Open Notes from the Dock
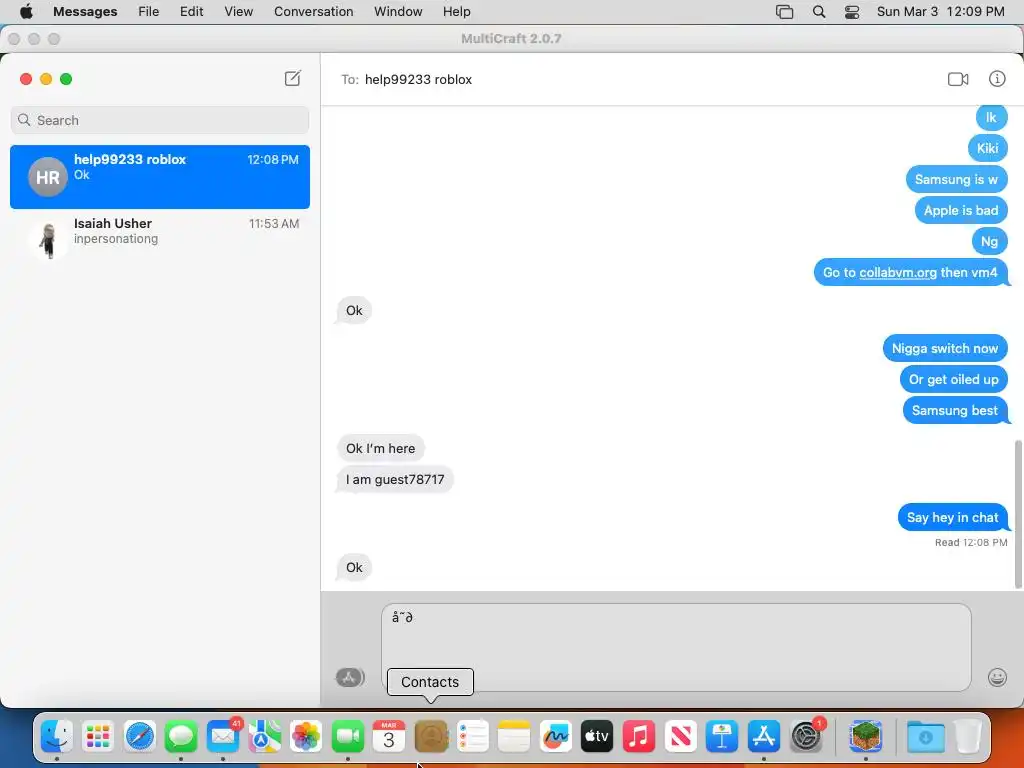 pos(514,737)
